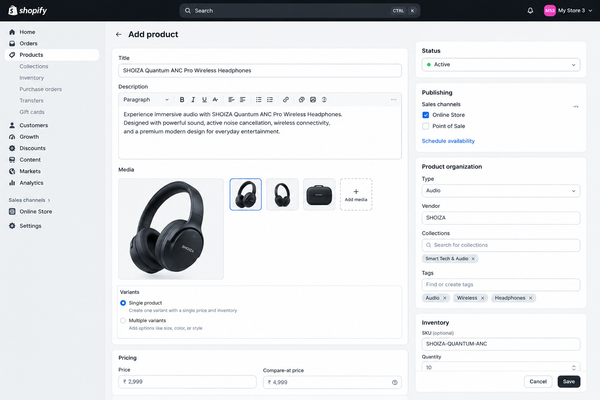This screenshot has height=400, width=600.
Task: Open the product Type dropdown
Action: click(501, 191)
